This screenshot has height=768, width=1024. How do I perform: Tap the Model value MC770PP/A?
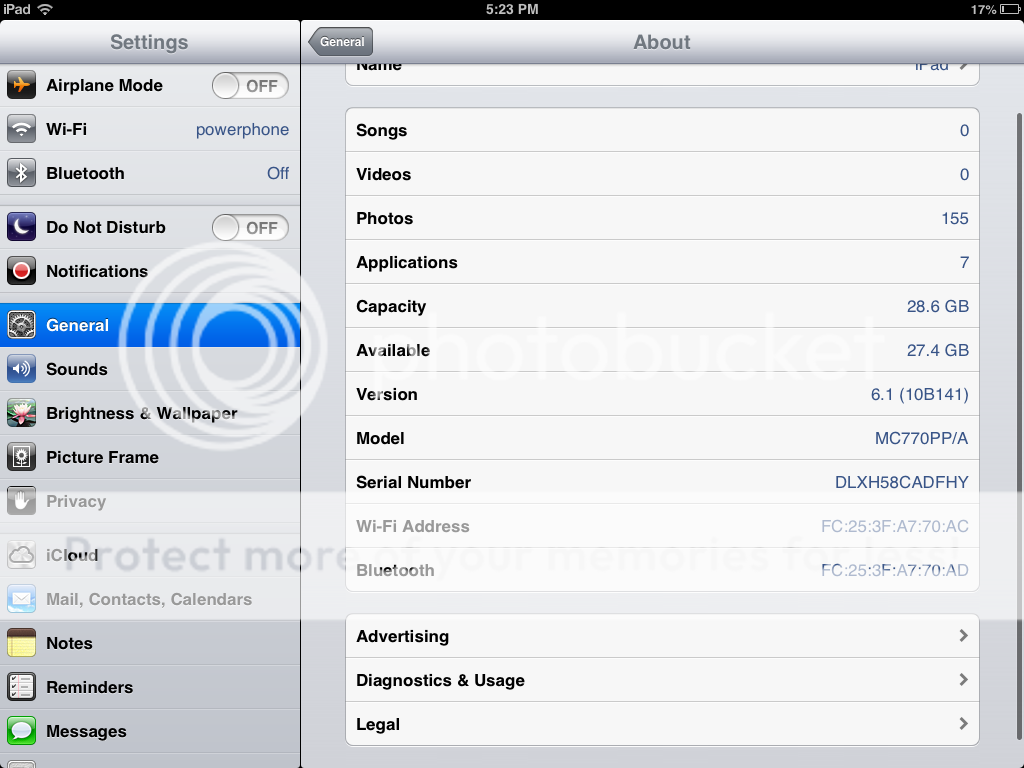point(921,438)
